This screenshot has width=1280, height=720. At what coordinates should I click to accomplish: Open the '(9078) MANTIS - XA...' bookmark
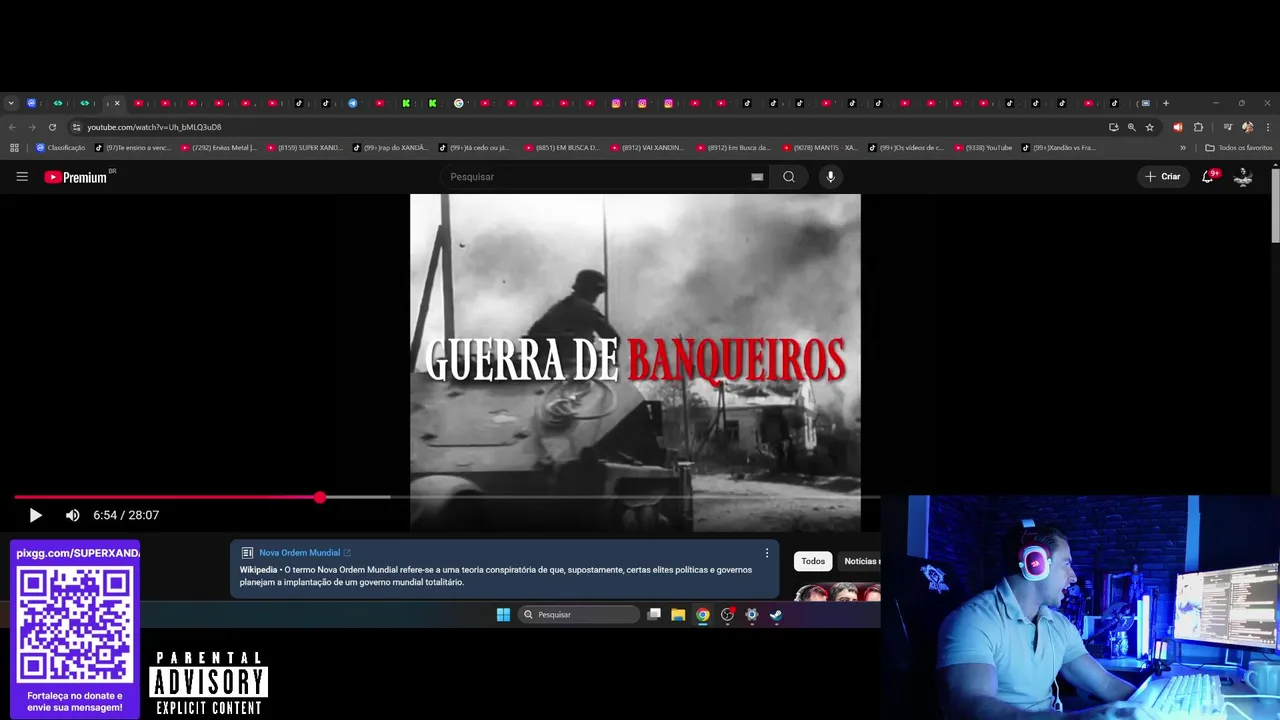click(x=821, y=148)
